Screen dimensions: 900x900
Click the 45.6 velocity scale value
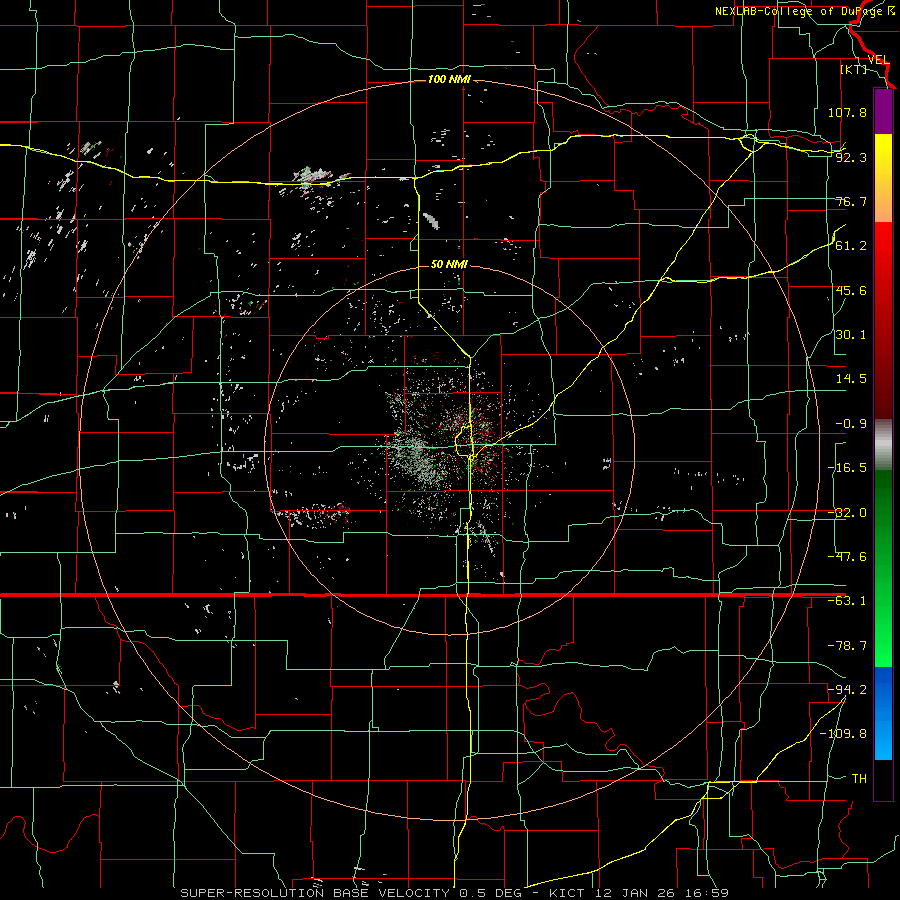pyautogui.click(x=851, y=290)
